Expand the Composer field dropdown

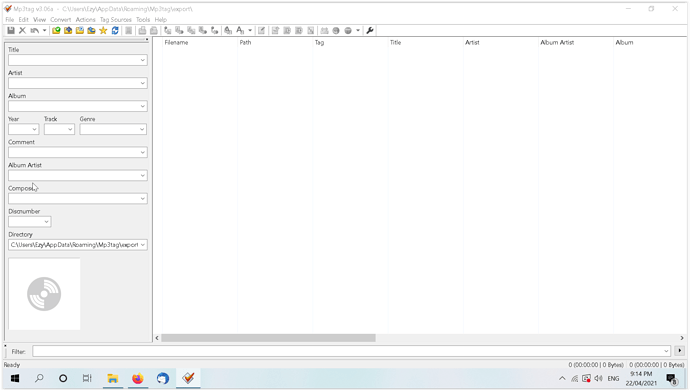[x=143, y=199]
